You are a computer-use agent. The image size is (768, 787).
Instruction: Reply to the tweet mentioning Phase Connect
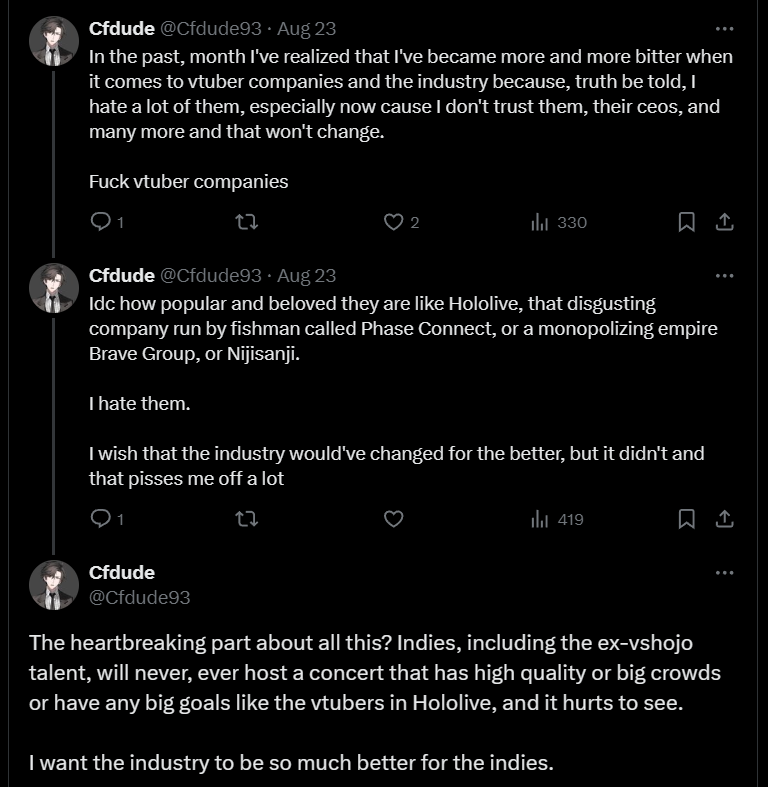click(101, 519)
